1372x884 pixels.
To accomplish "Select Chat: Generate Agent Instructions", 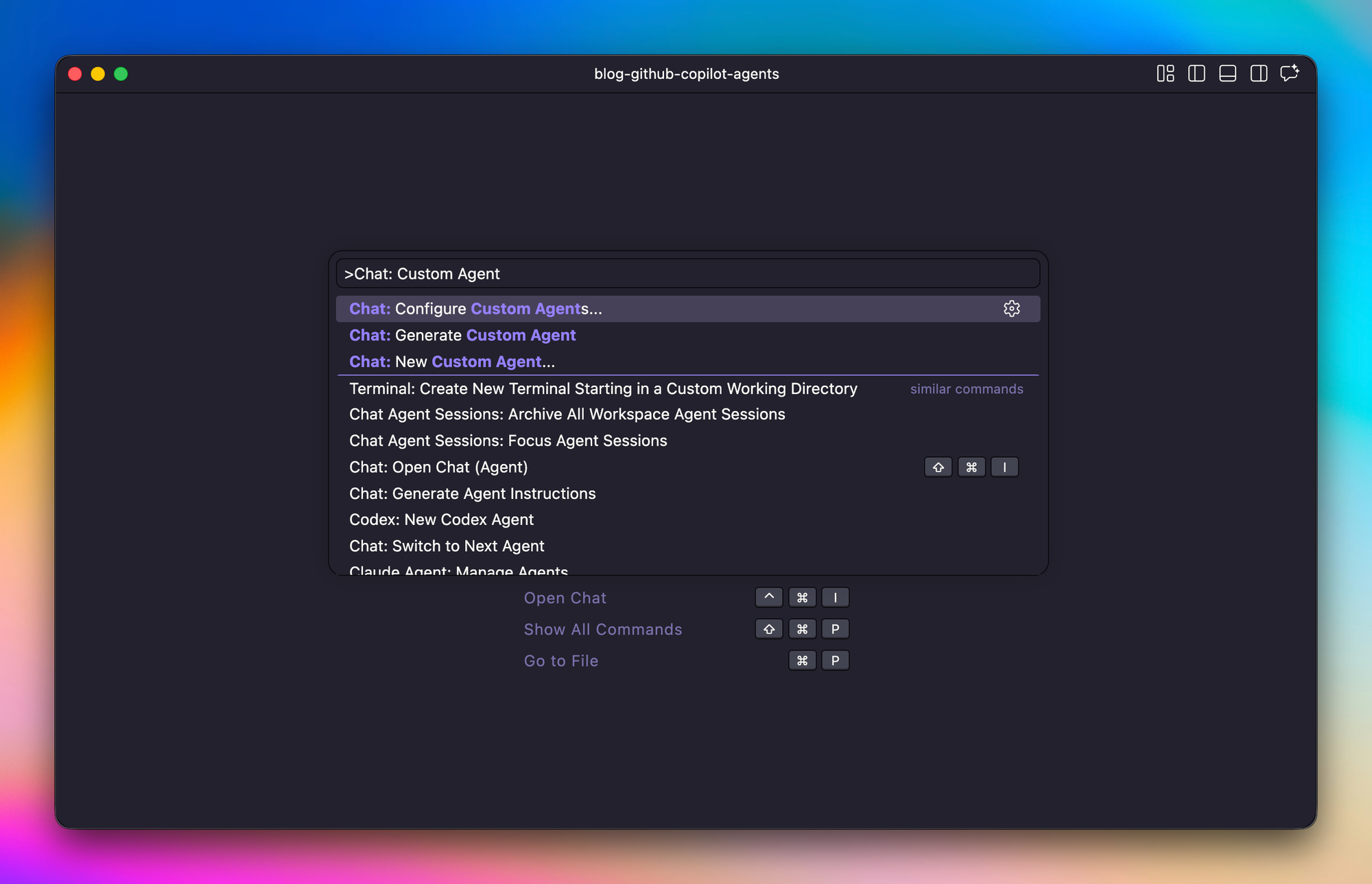I will point(472,493).
